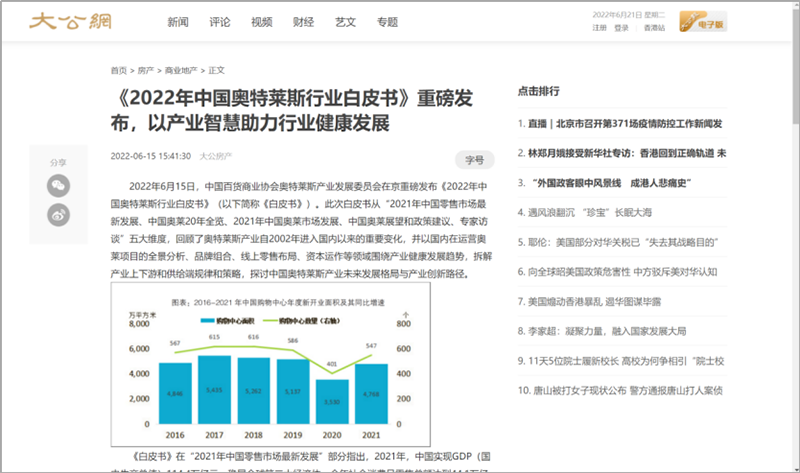The height and width of the screenshot is (473, 800).
Task: Share article via the WeChat icon
Action: coord(59,185)
